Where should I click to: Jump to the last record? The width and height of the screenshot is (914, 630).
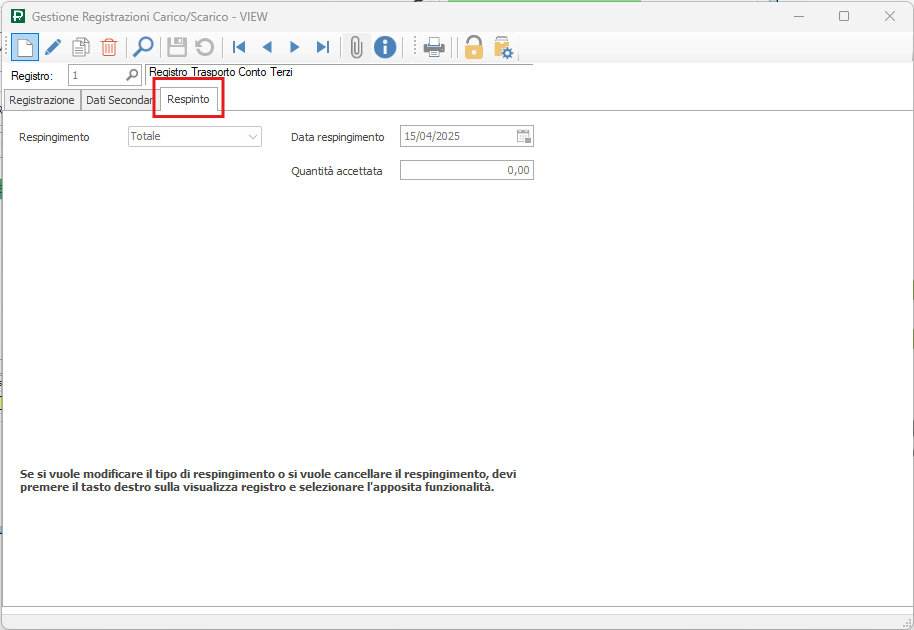[323, 47]
